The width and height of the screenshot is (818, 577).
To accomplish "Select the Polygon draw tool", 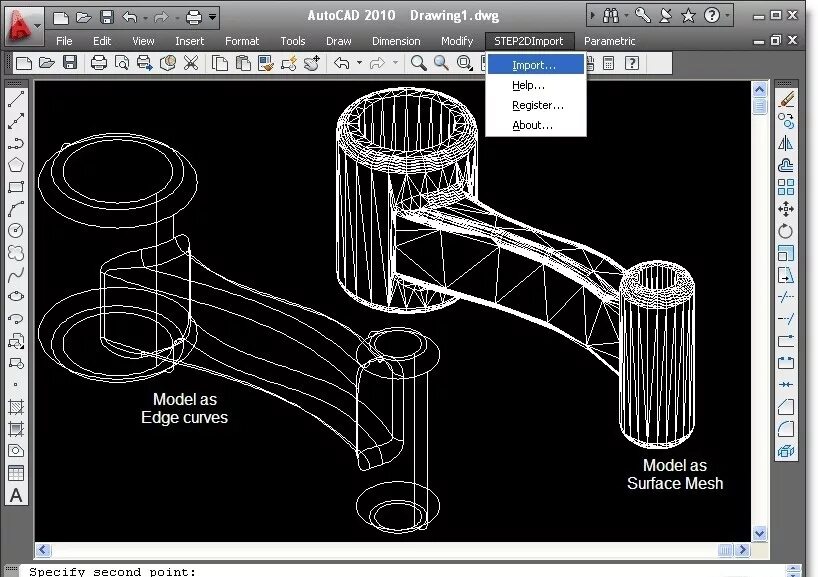I will [16, 165].
